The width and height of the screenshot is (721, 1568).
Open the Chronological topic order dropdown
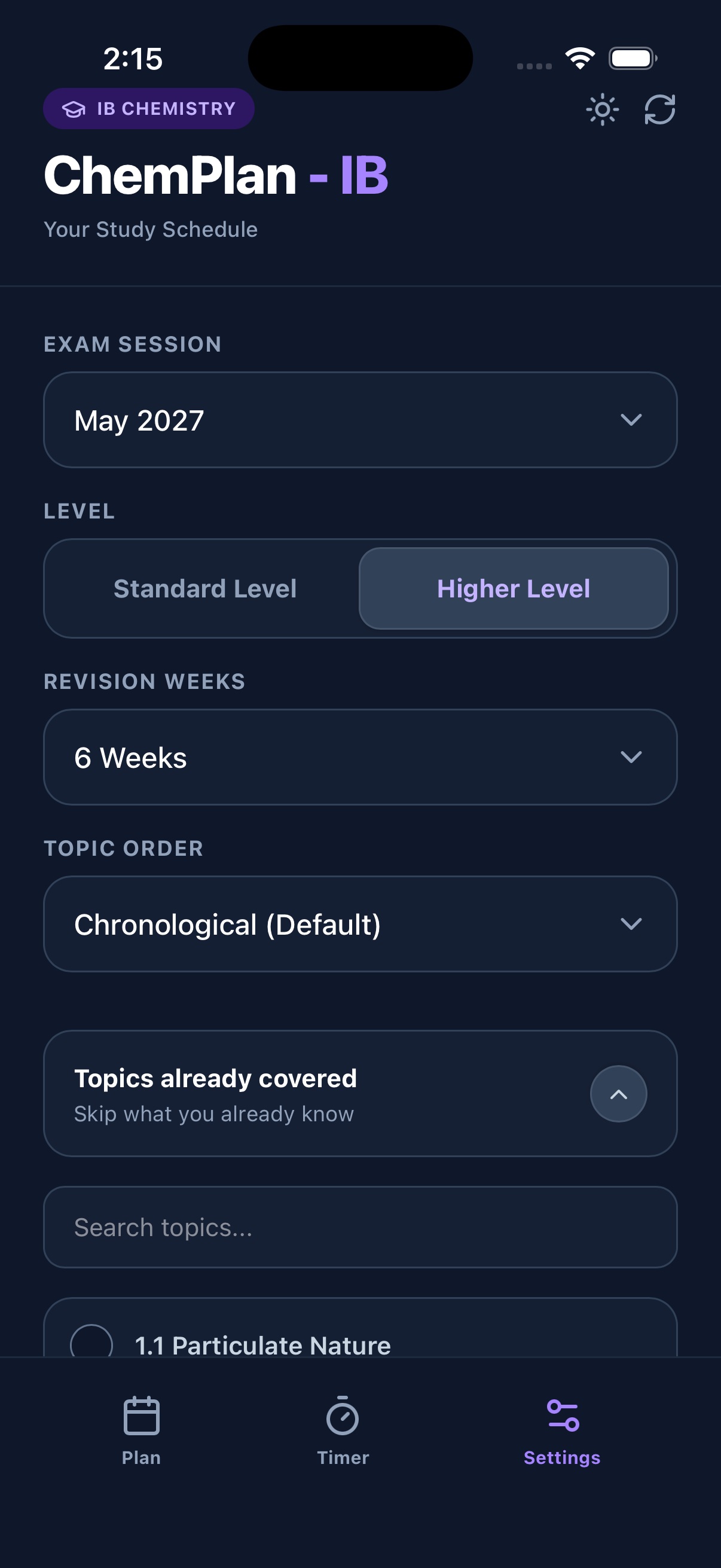pos(360,924)
